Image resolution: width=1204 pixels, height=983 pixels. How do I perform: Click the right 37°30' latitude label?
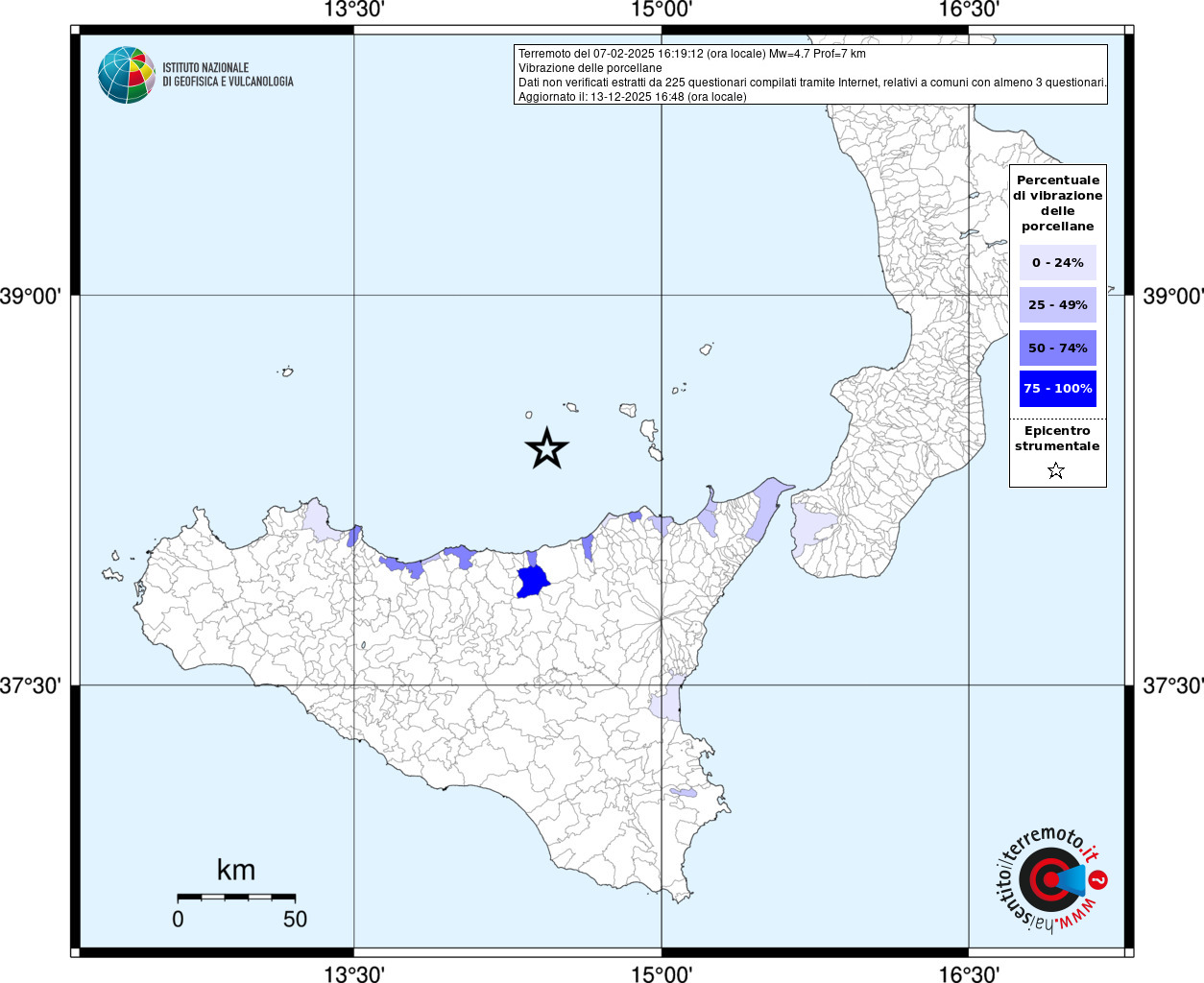pos(1172,685)
